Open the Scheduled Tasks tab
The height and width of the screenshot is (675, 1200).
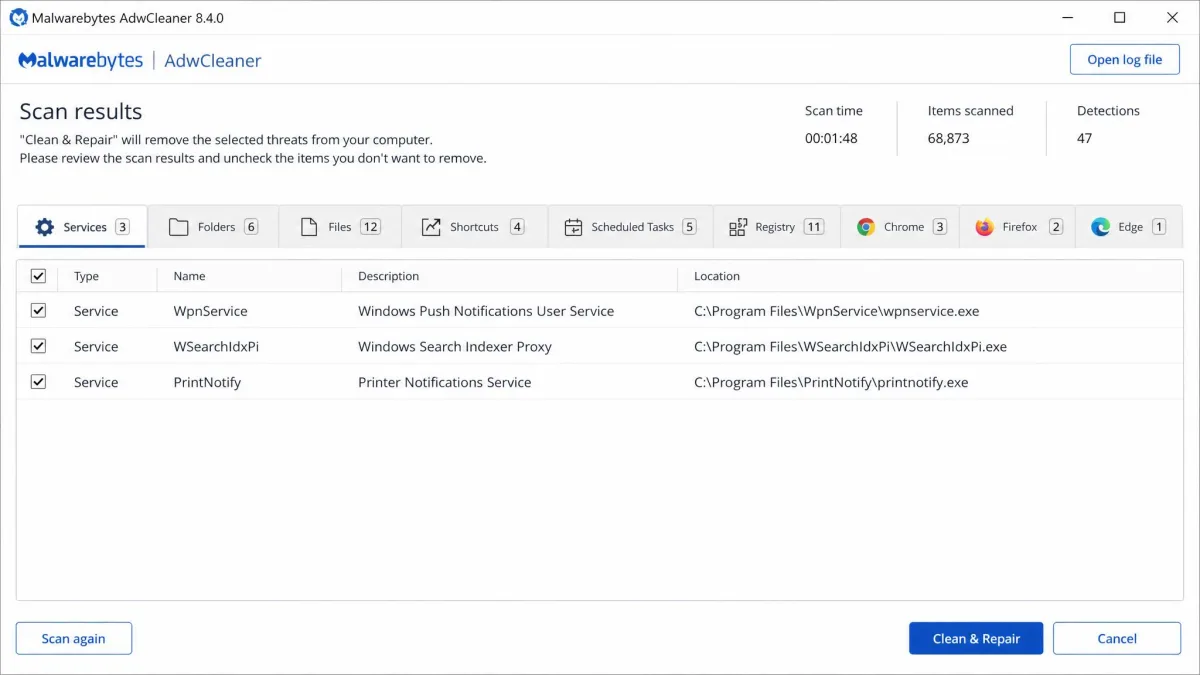[x=630, y=227]
